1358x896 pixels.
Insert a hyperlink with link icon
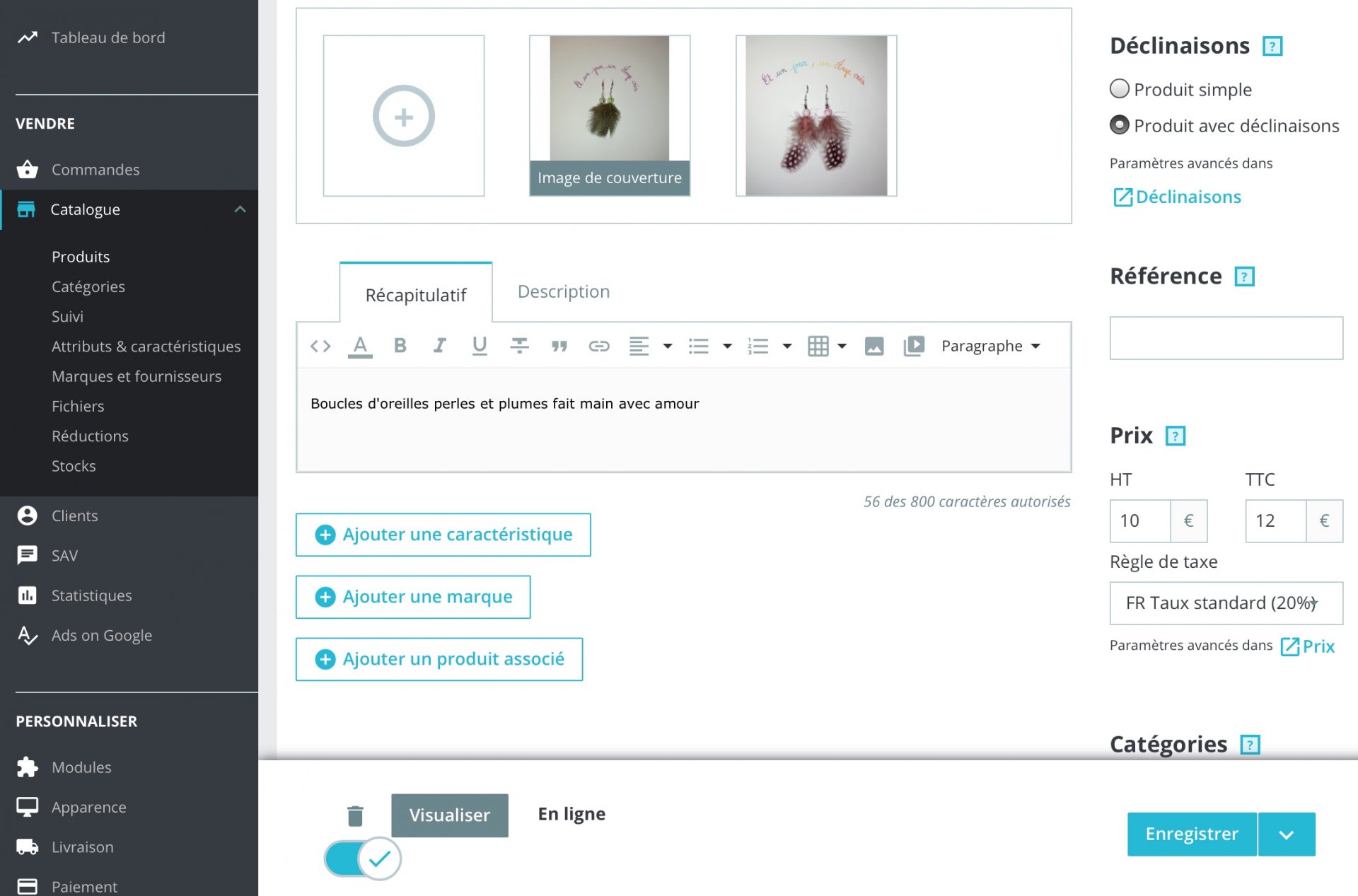598,346
